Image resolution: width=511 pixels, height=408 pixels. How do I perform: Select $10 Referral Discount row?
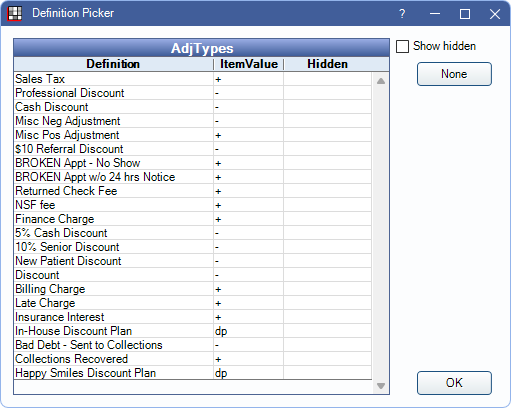[x=193, y=149]
